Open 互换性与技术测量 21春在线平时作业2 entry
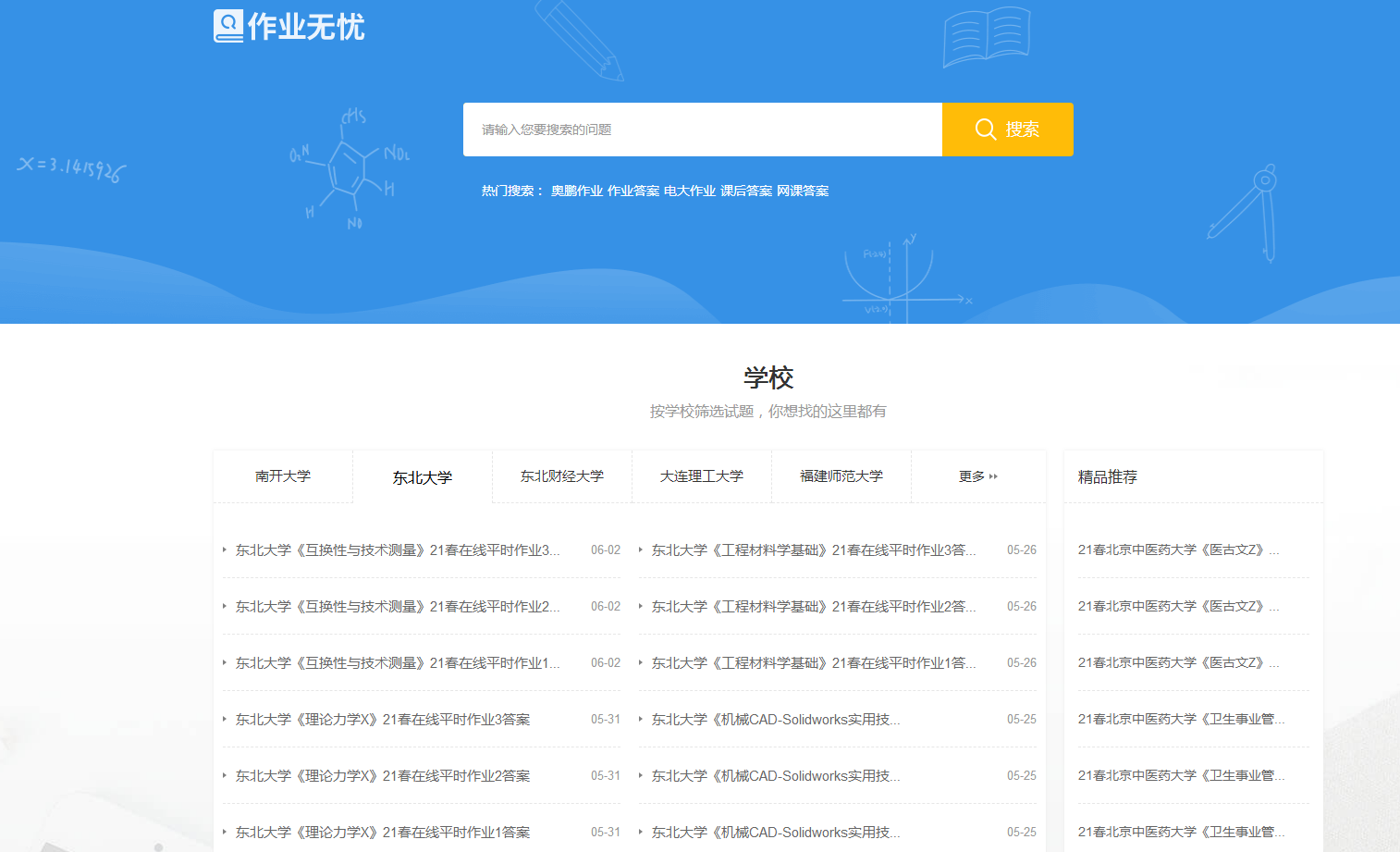The width and height of the screenshot is (1400, 852). [x=398, y=606]
